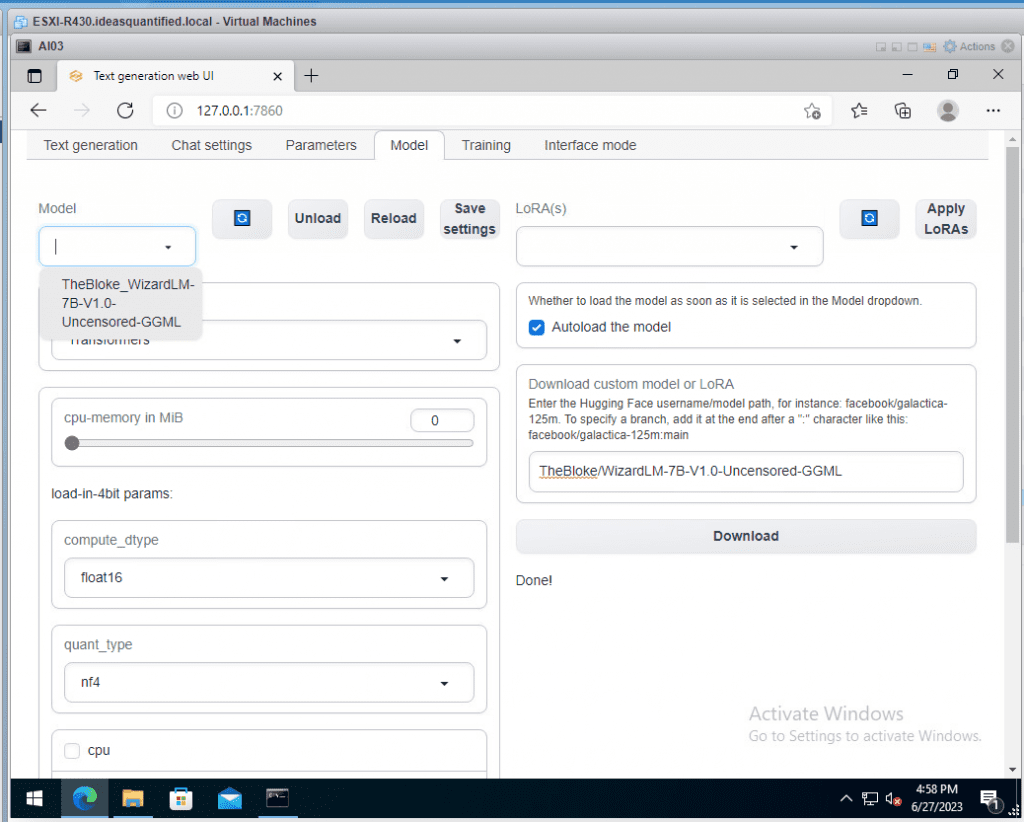Click the page vertical scrollbar
This screenshot has height=822, width=1024.
point(1012,345)
